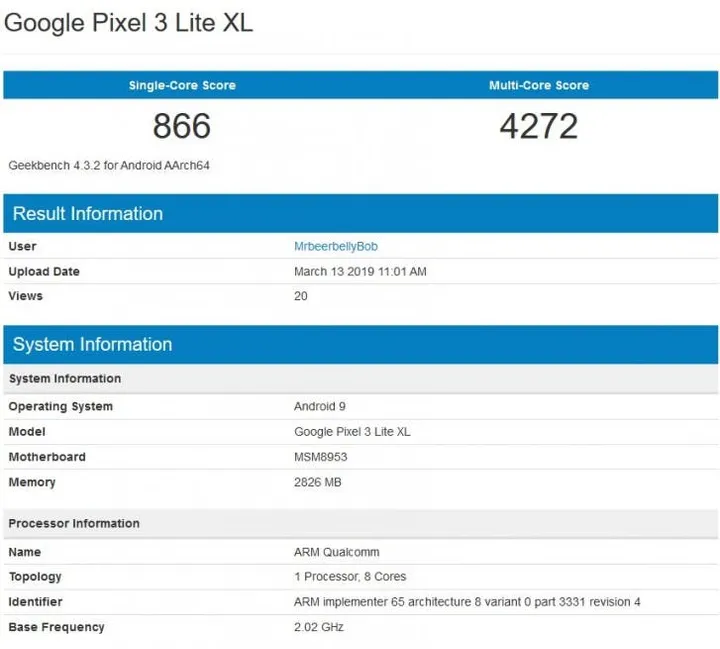Click the processor name ARM Qualcomm
This screenshot has width=720, height=649.
(336, 552)
